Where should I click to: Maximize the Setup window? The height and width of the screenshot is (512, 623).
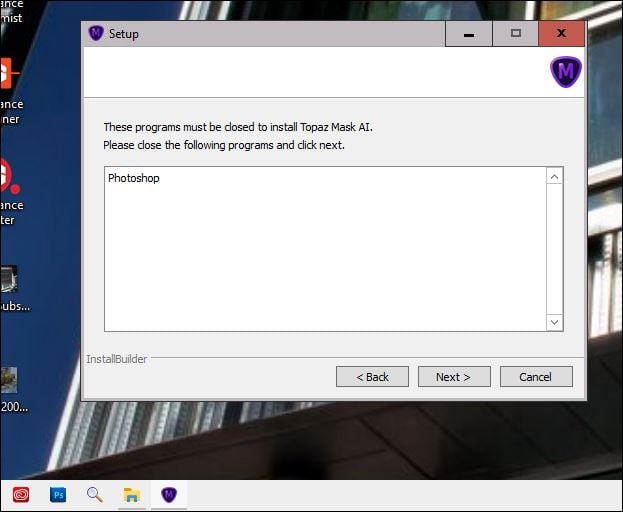point(516,34)
